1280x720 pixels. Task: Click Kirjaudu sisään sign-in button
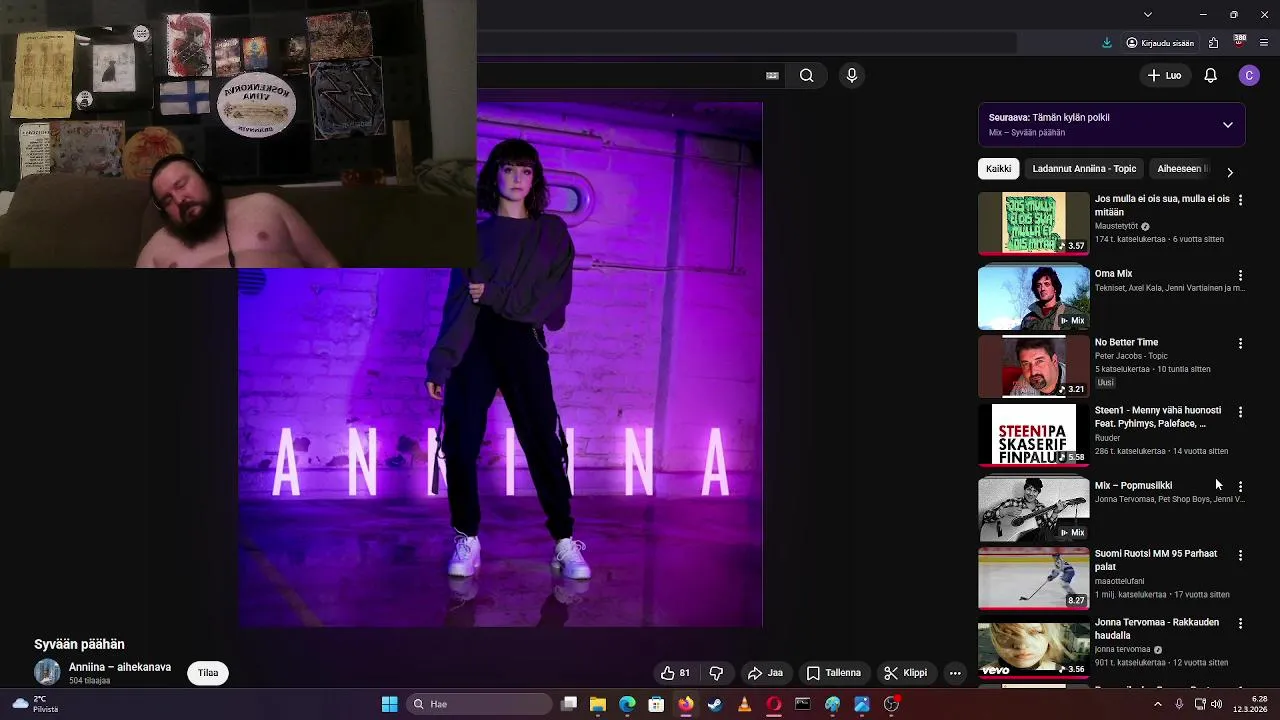click(1160, 43)
